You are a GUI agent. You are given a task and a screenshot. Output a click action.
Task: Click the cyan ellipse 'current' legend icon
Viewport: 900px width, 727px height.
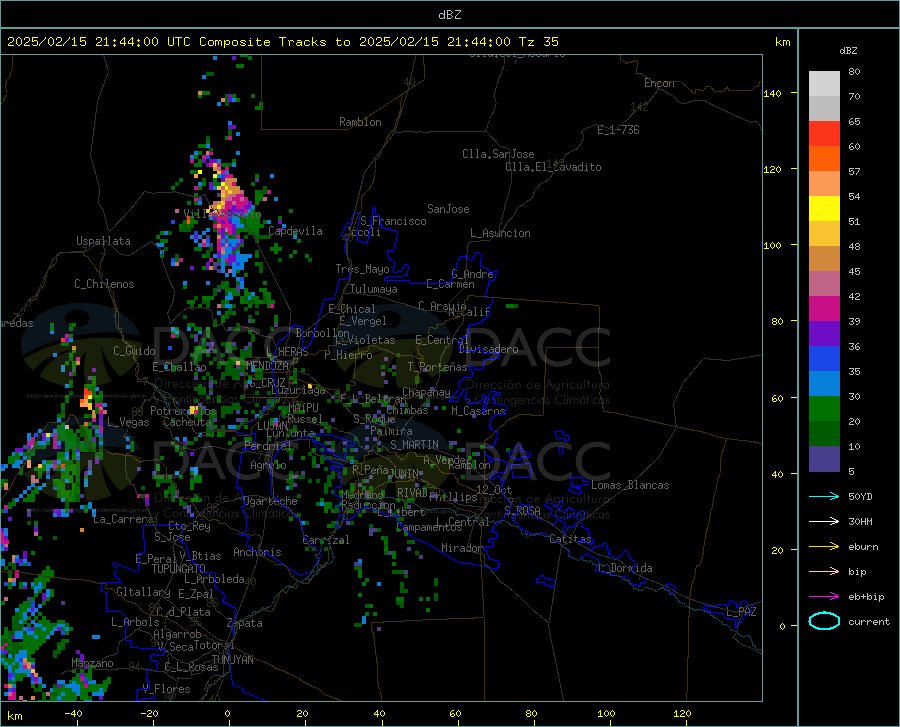pos(824,621)
